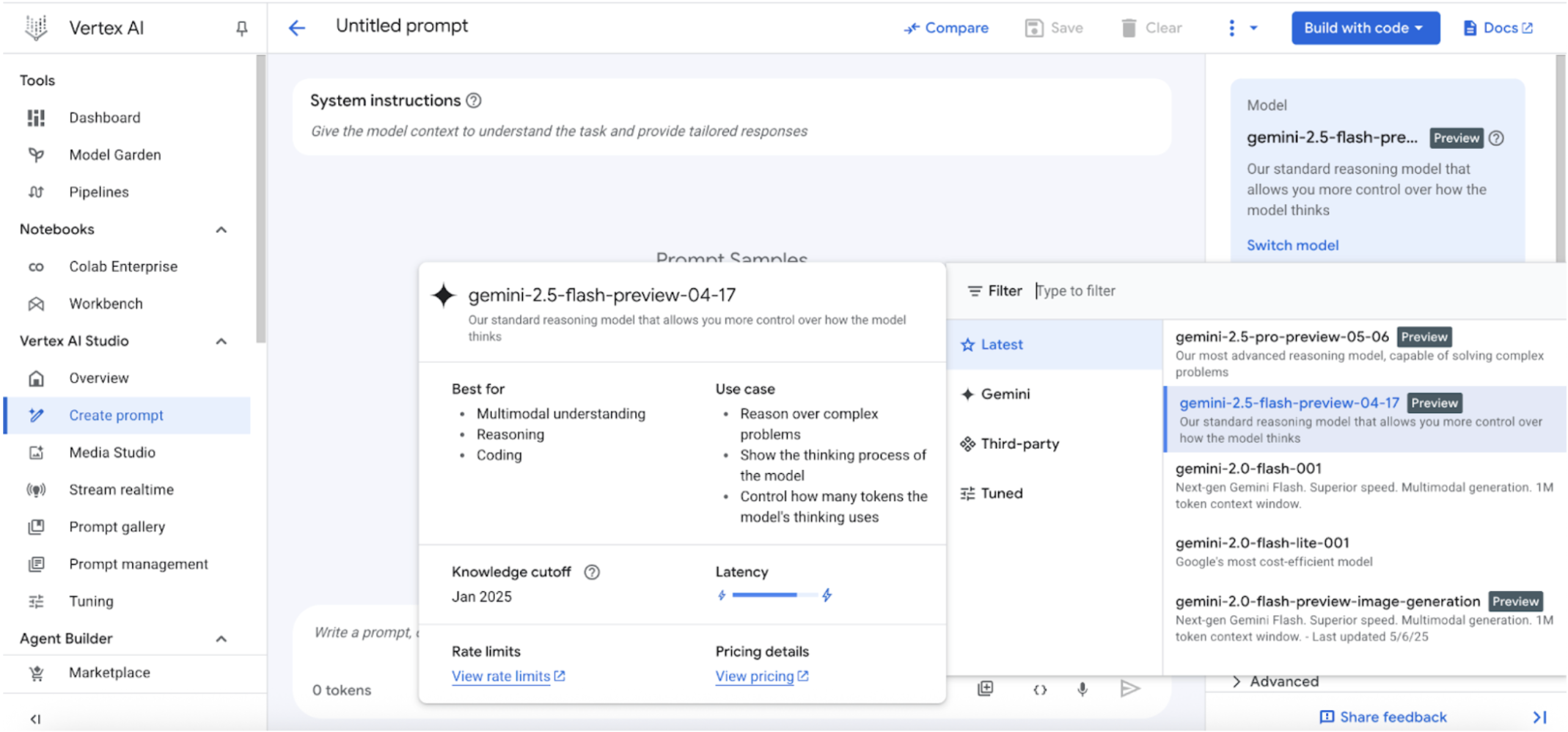
Task: Select the Latest model category
Action: 1055,345
